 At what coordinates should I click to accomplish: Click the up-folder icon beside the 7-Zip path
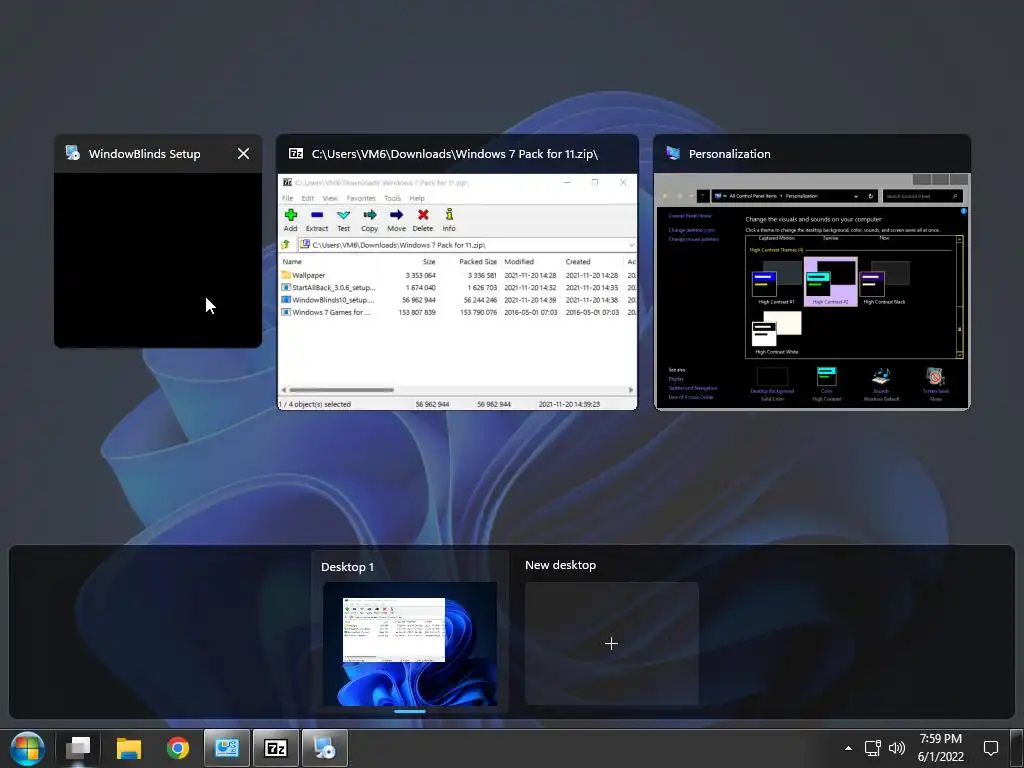[x=285, y=245]
